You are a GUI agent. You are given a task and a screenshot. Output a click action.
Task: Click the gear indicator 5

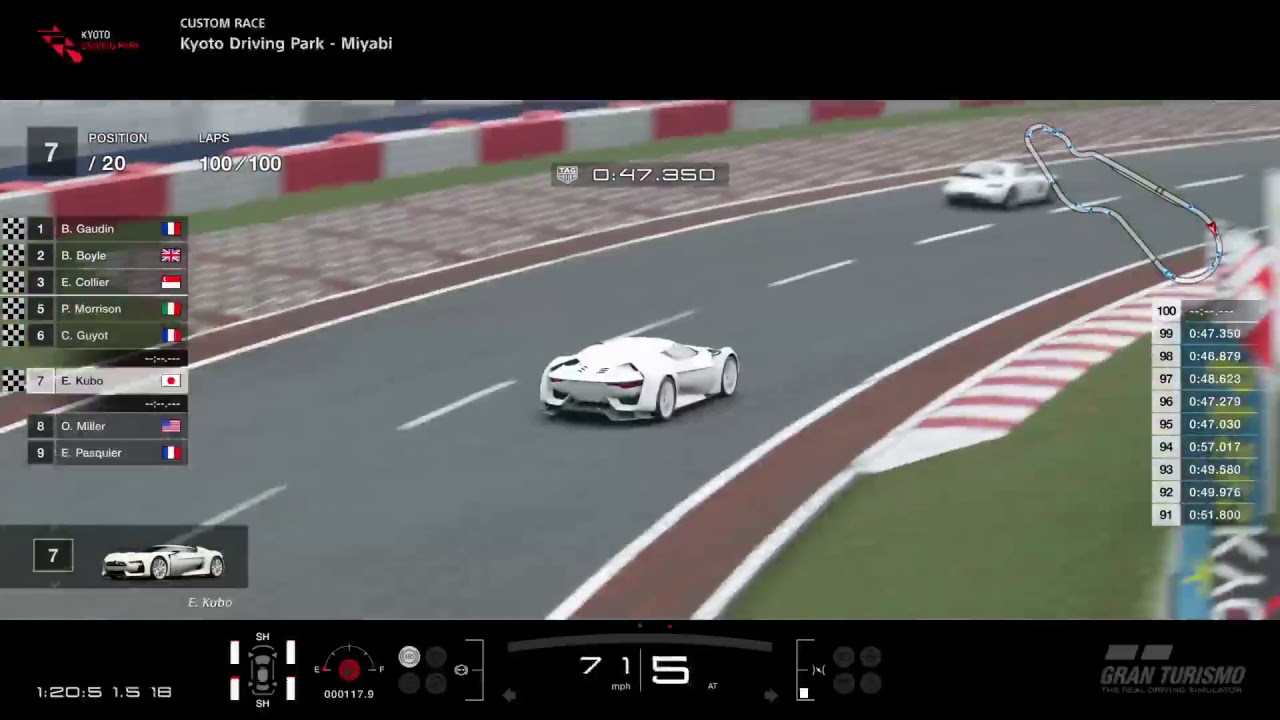[671, 669]
